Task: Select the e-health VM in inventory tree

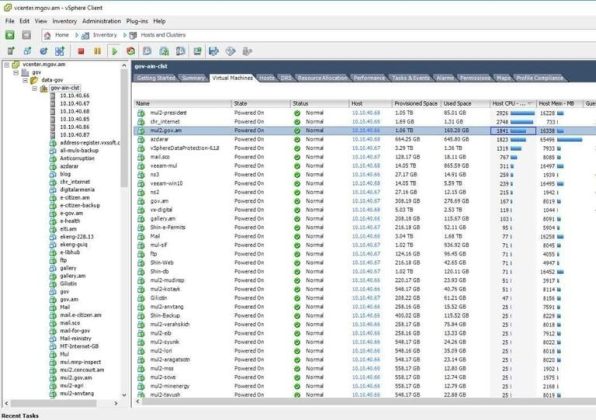Action: (70, 221)
